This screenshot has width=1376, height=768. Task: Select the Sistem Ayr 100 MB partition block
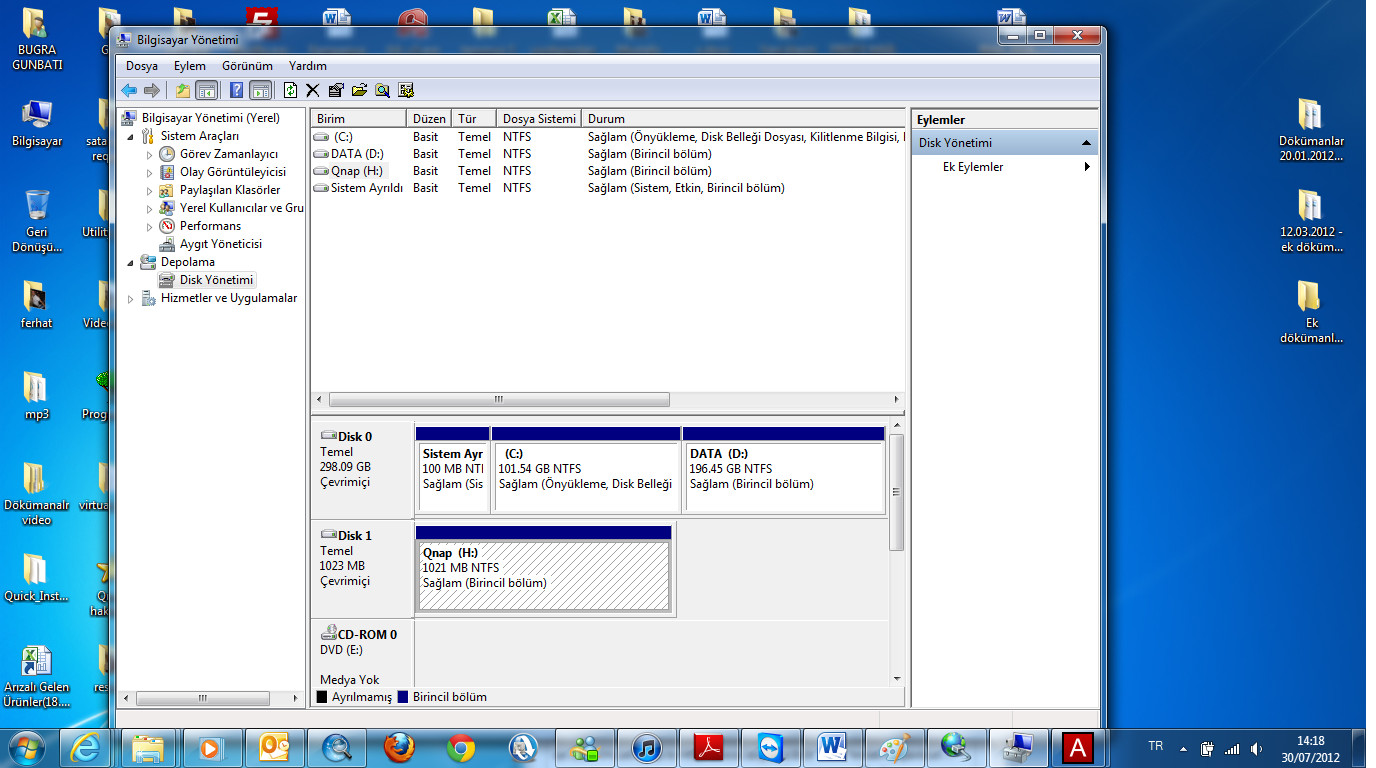click(x=453, y=469)
